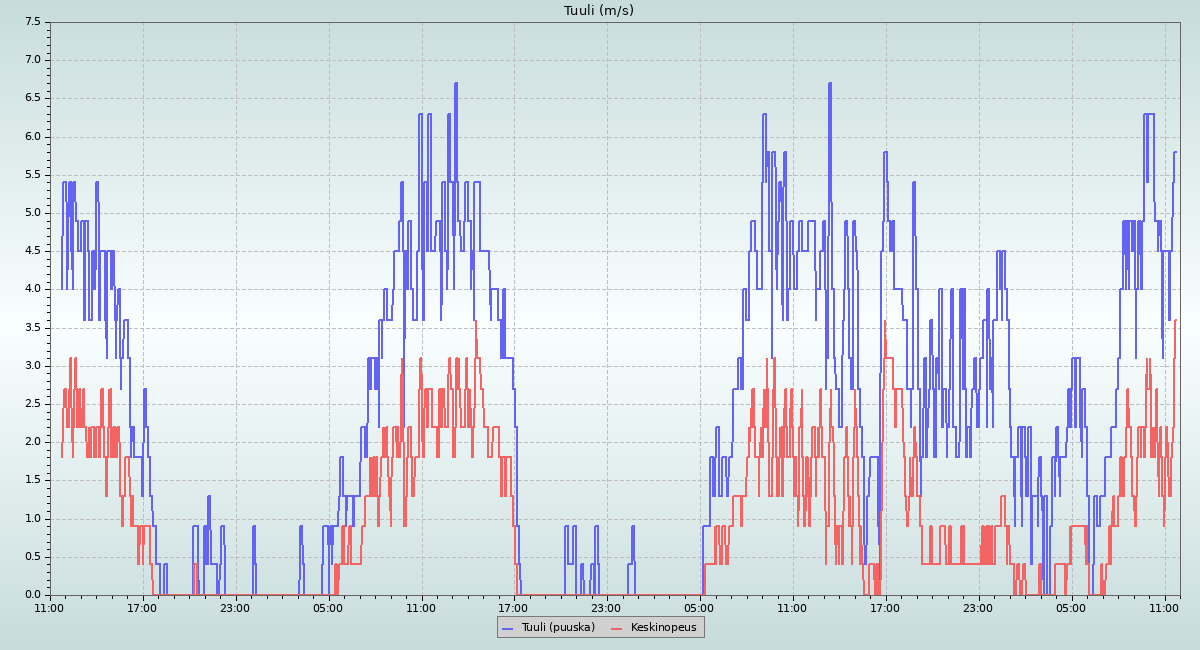This screenshot has height=650, width=1200.
Task: Click the chart title Tuuli (m/s)
Action: coord(599,11)
